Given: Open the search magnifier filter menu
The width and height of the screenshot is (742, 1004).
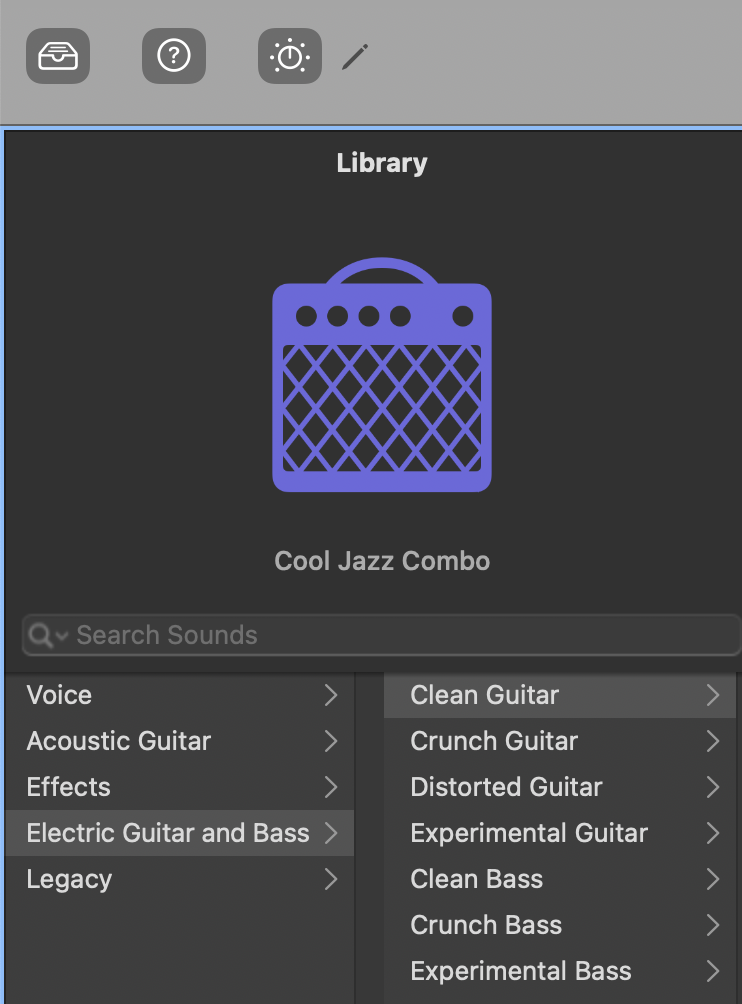Looking at the screenshot, I should coord(48,635).
